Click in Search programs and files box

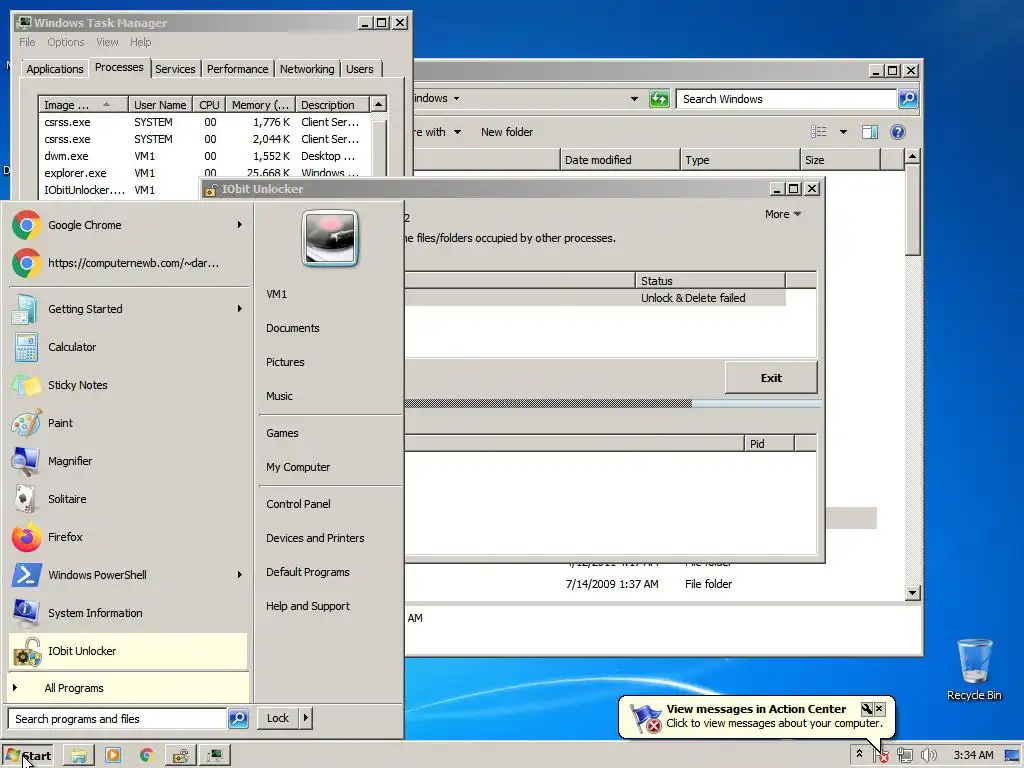point(118,718)
